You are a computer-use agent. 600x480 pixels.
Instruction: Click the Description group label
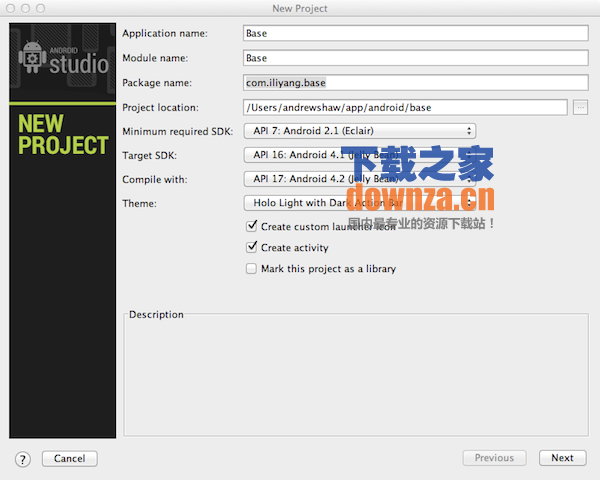point(156,315)
